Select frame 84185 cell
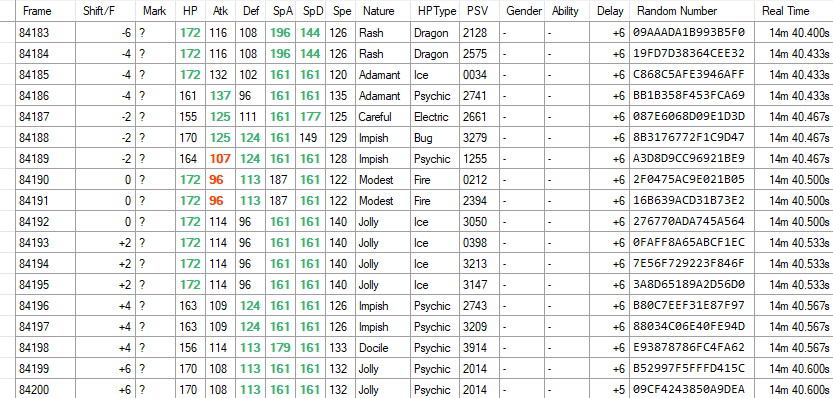This screenshot has height=398, width=833. pos(45,75)
